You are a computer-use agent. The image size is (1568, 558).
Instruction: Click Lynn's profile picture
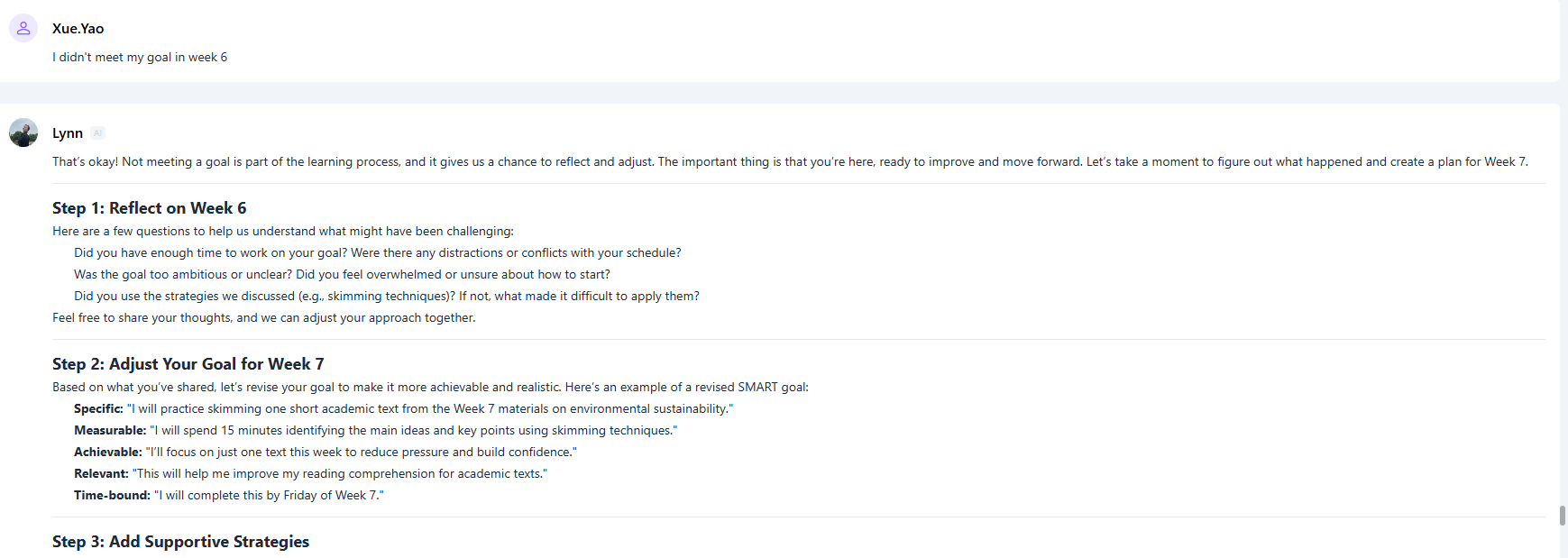point(23,133)
